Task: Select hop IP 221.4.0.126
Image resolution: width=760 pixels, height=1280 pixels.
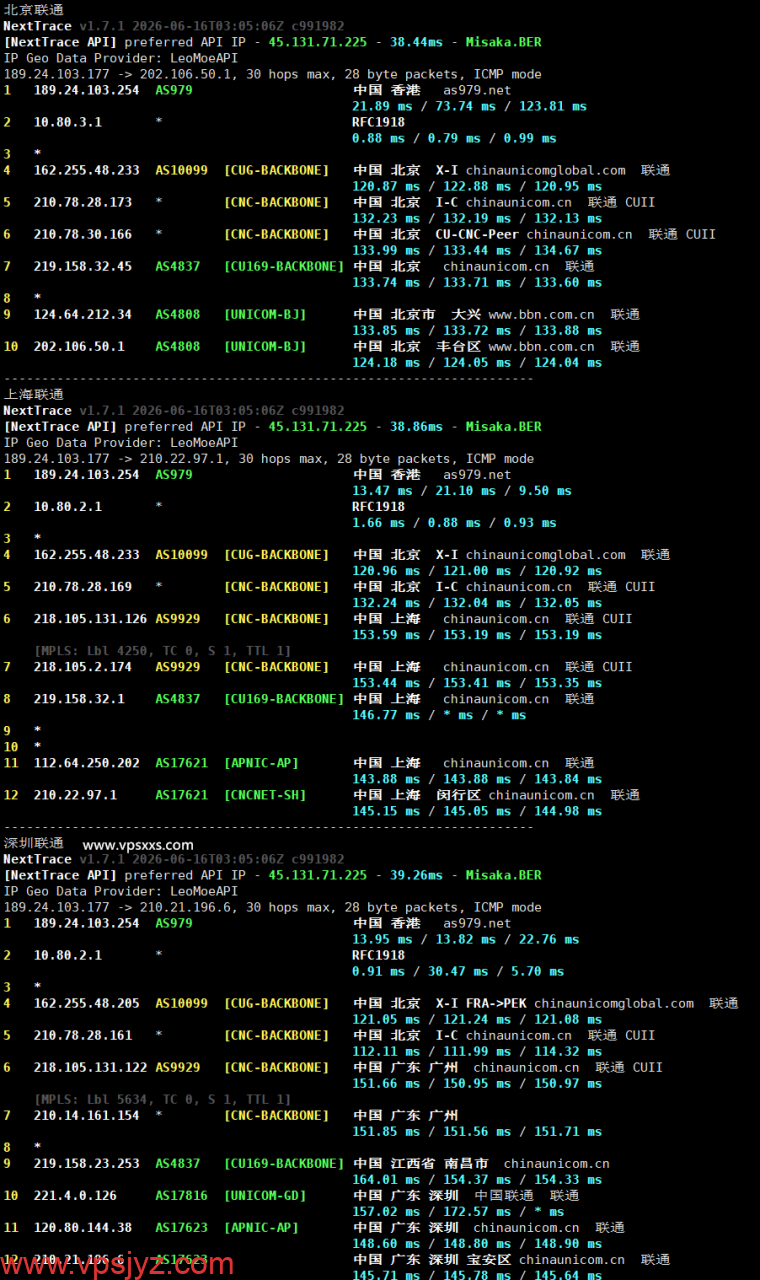Action: click(x=75, y=1195)
